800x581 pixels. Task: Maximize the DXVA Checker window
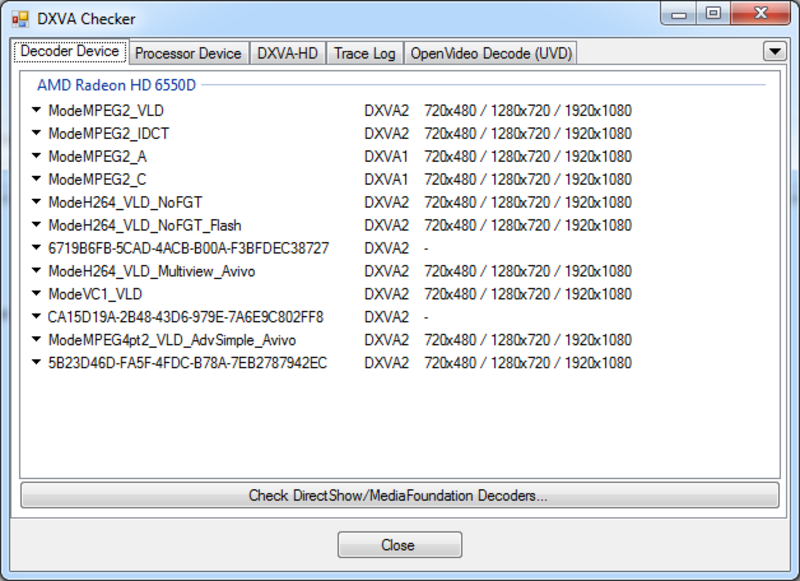[713, 14]
